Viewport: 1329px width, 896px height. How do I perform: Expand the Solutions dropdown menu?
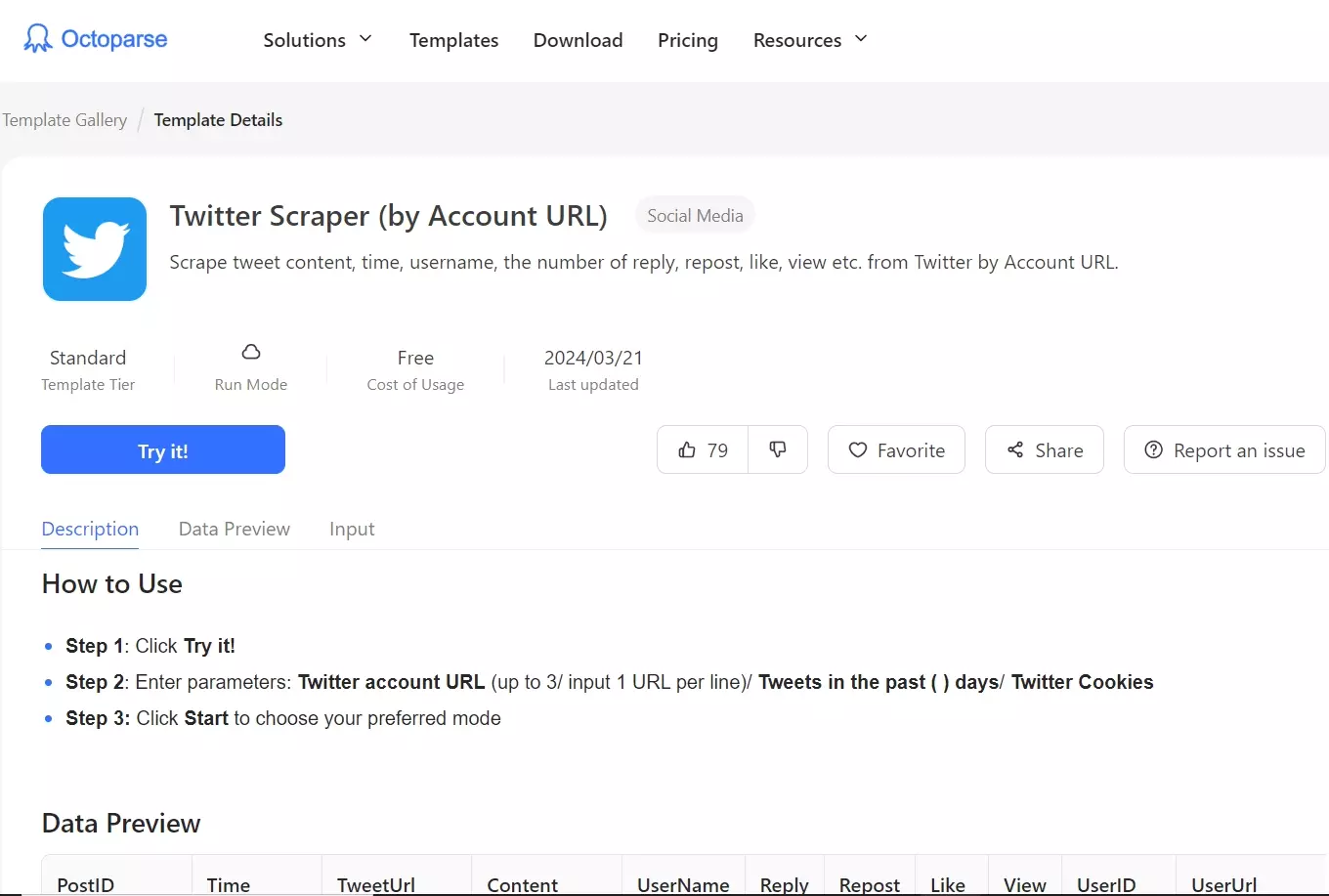(x=318, y=40)
